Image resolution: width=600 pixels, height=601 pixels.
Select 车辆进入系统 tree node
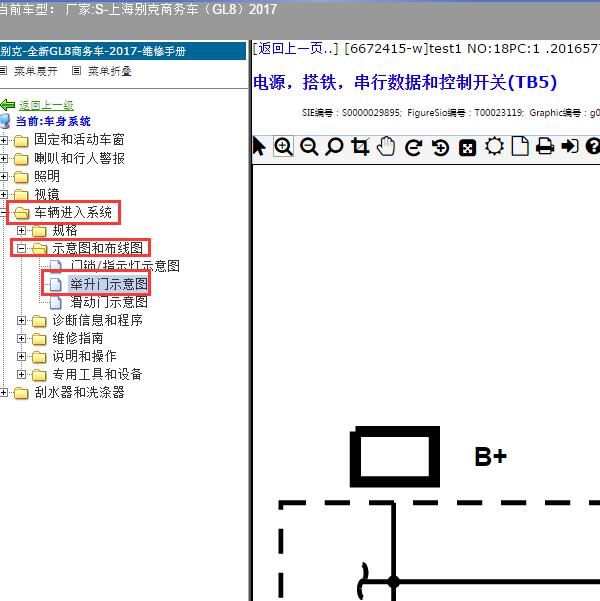click(x=73, y=212)
